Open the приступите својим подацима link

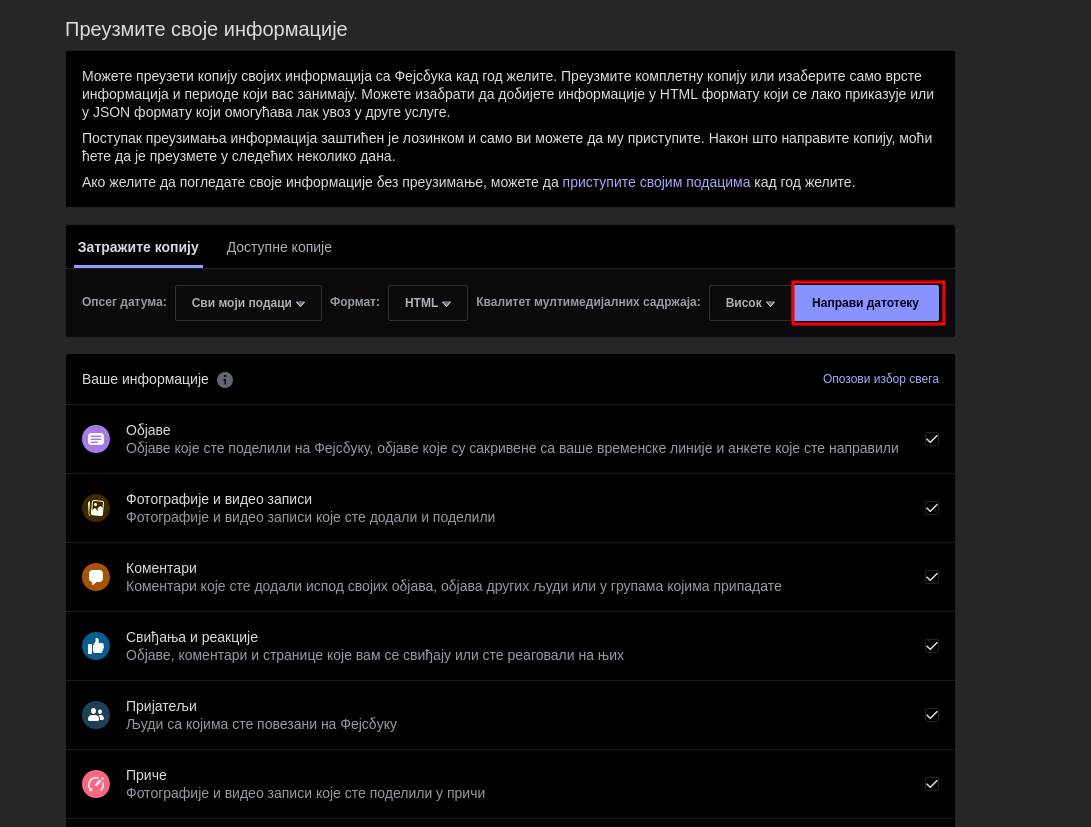coord(656,182)
